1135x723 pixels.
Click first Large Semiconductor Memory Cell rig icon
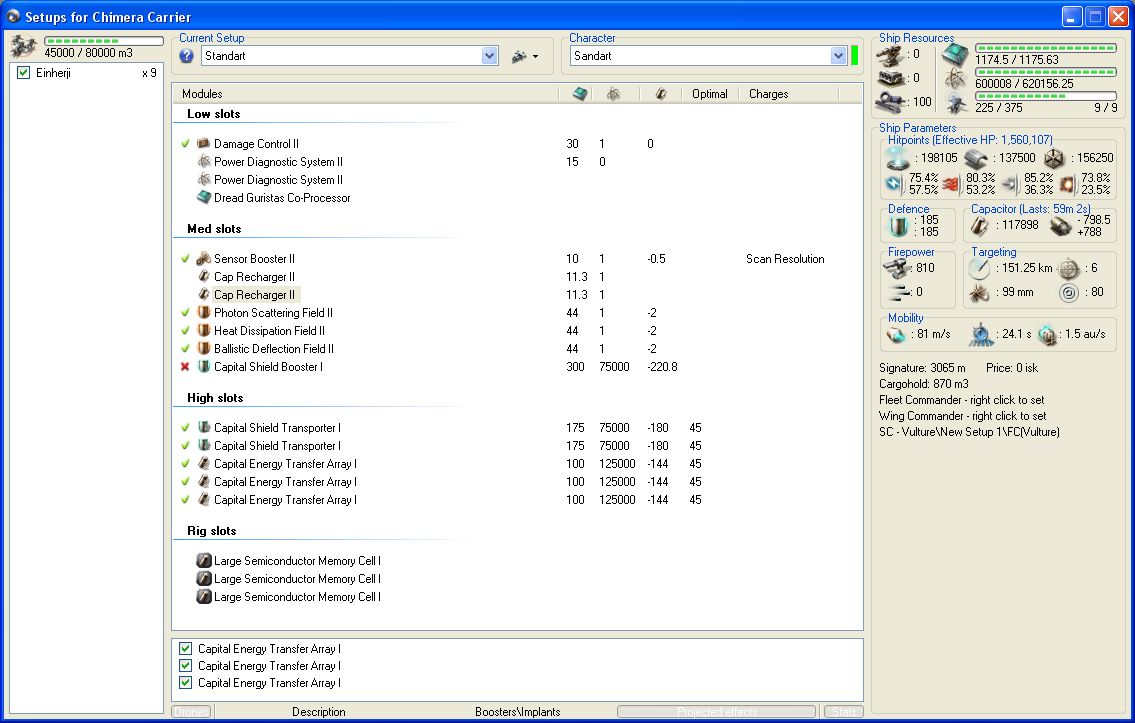tap(203, 561)
